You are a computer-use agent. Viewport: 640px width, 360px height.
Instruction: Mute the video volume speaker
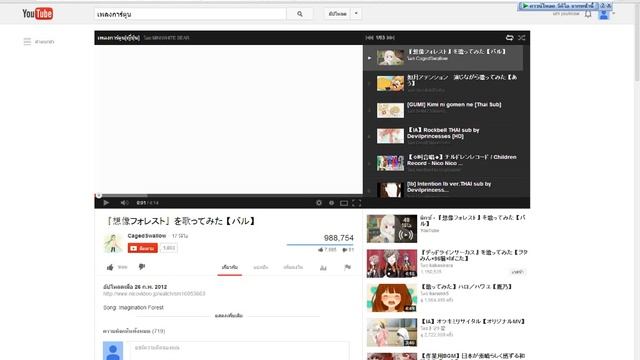(x=124, y=202)
